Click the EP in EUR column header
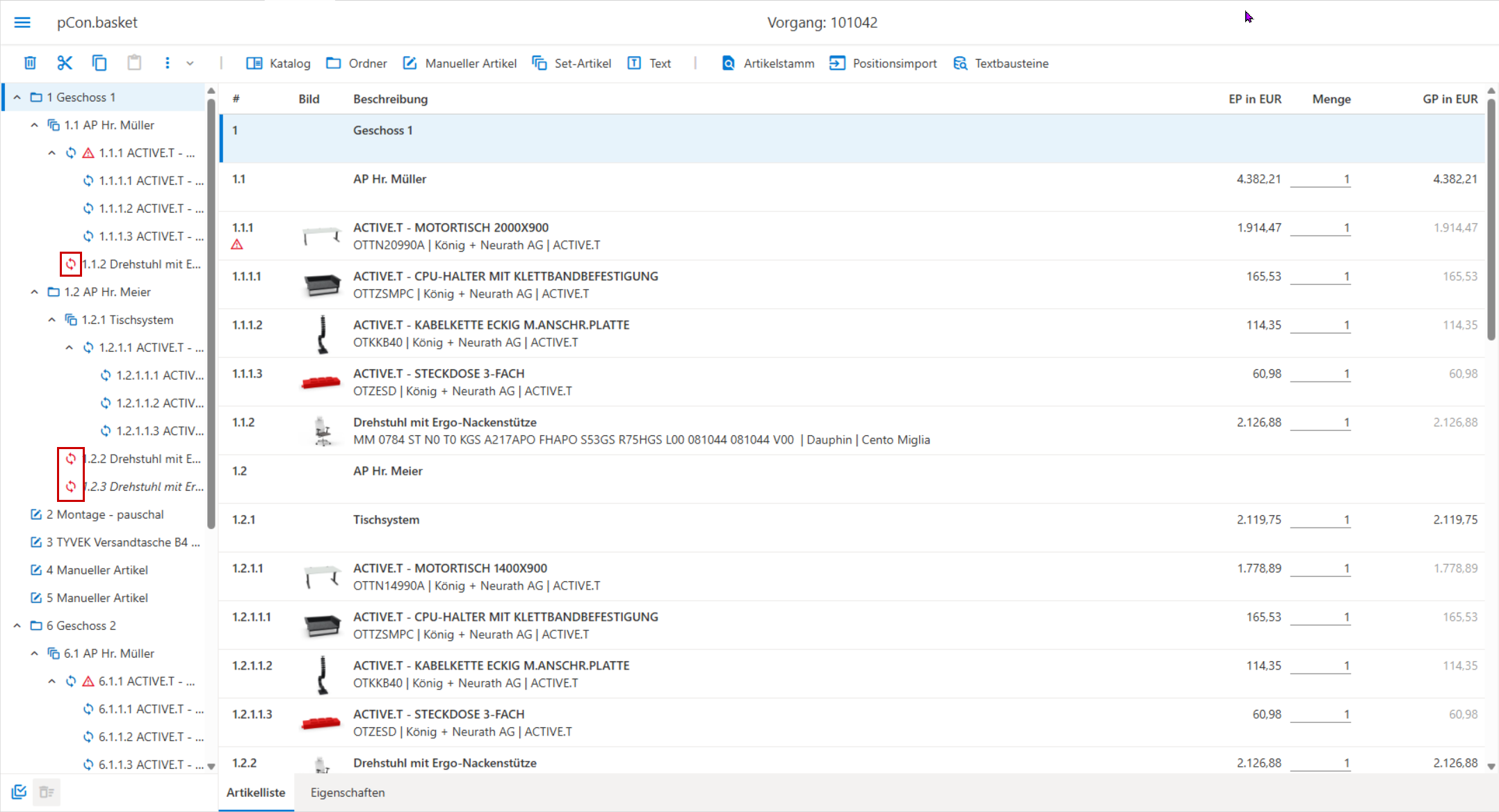The image size is (1499, 812). coord(1254,99)
